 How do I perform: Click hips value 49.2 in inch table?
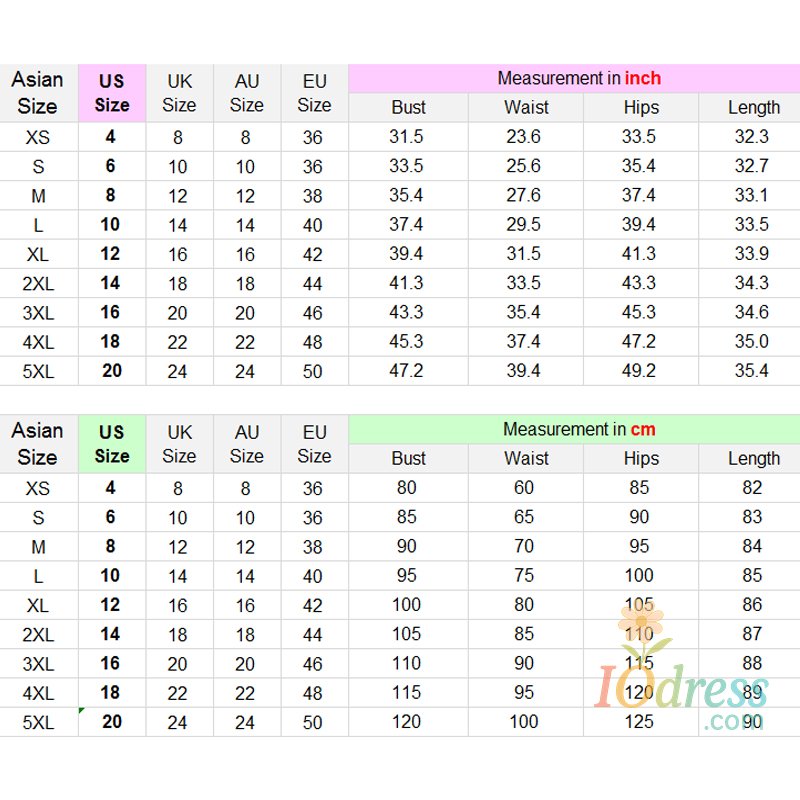pos(639,371)
